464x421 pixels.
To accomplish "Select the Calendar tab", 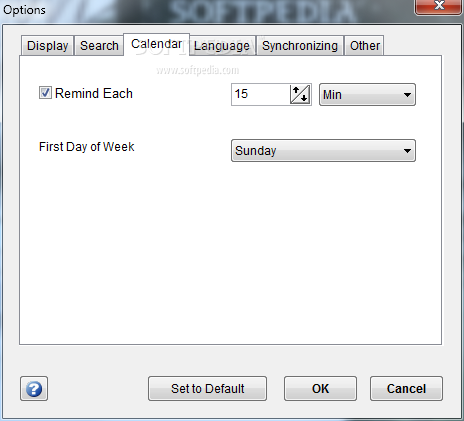I will pyautogui.click(x=157, y=44).
